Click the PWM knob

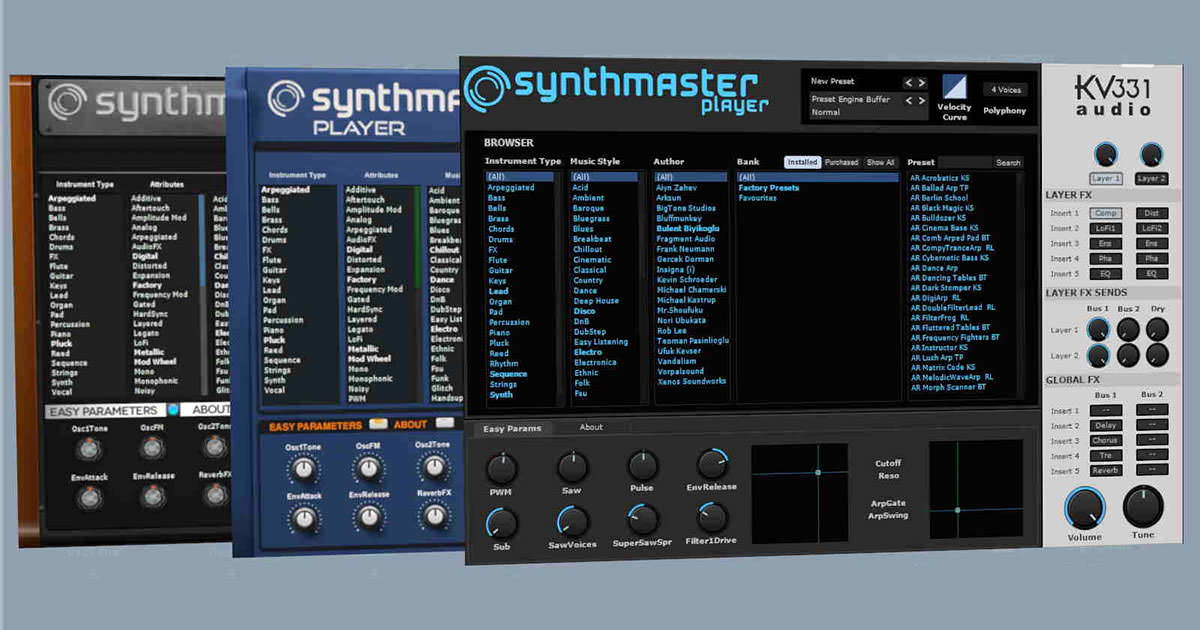click(x=501, y=468)
